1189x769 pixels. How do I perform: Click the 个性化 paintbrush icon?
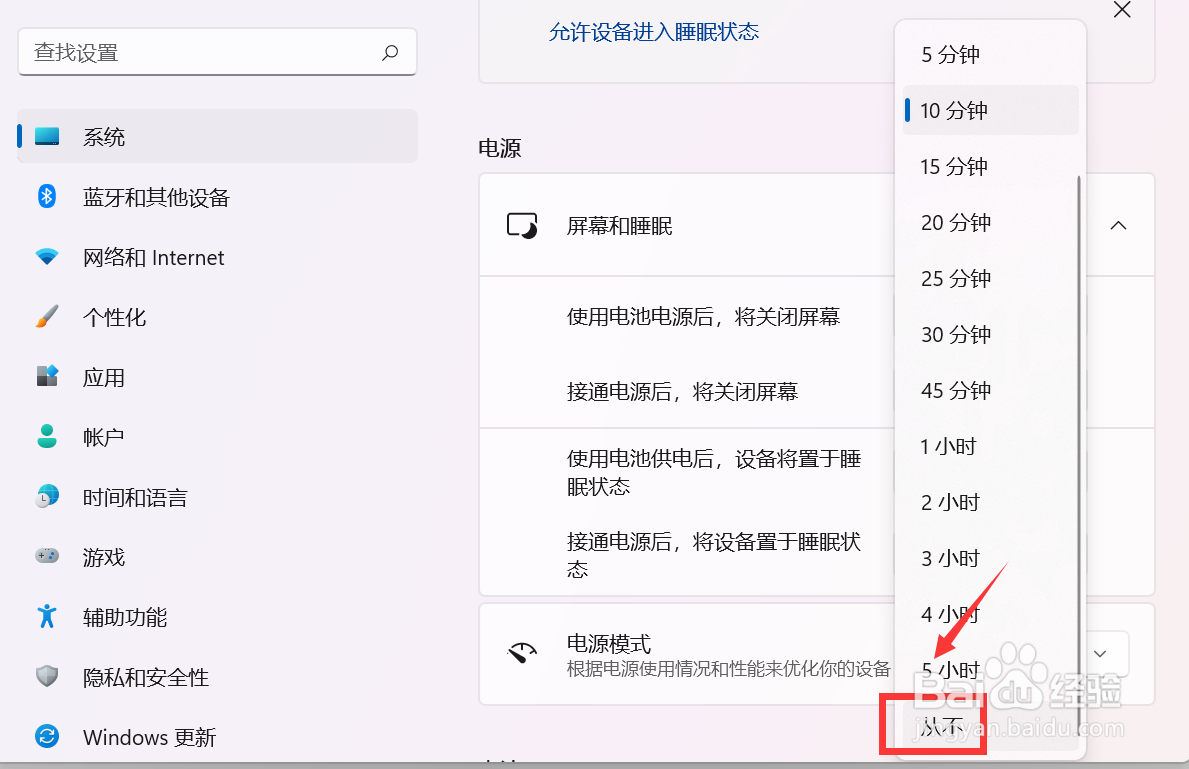tap(47, 317)
